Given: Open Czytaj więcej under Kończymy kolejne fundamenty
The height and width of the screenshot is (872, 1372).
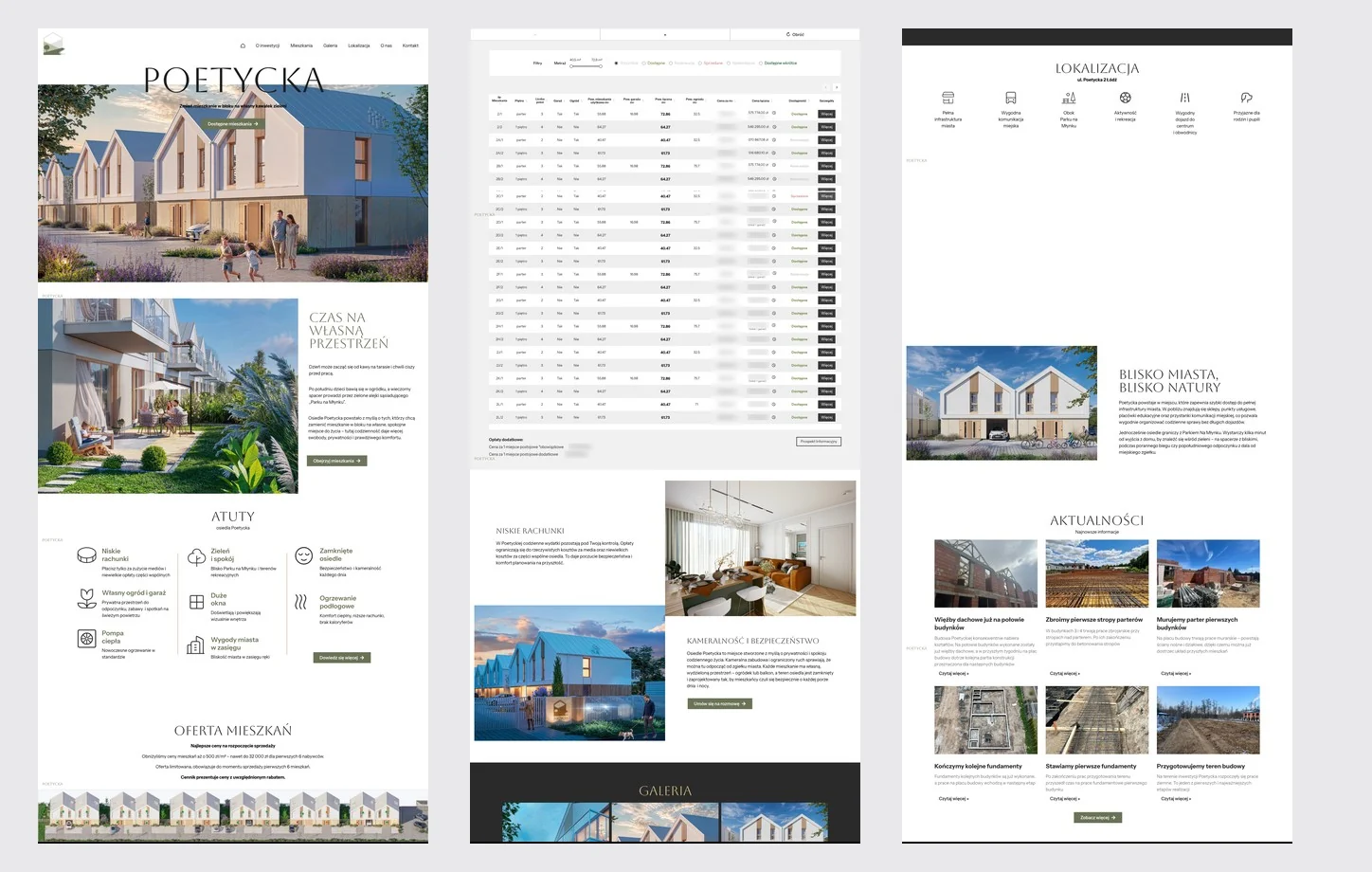Looking at the screenshot, I should 953,799.
